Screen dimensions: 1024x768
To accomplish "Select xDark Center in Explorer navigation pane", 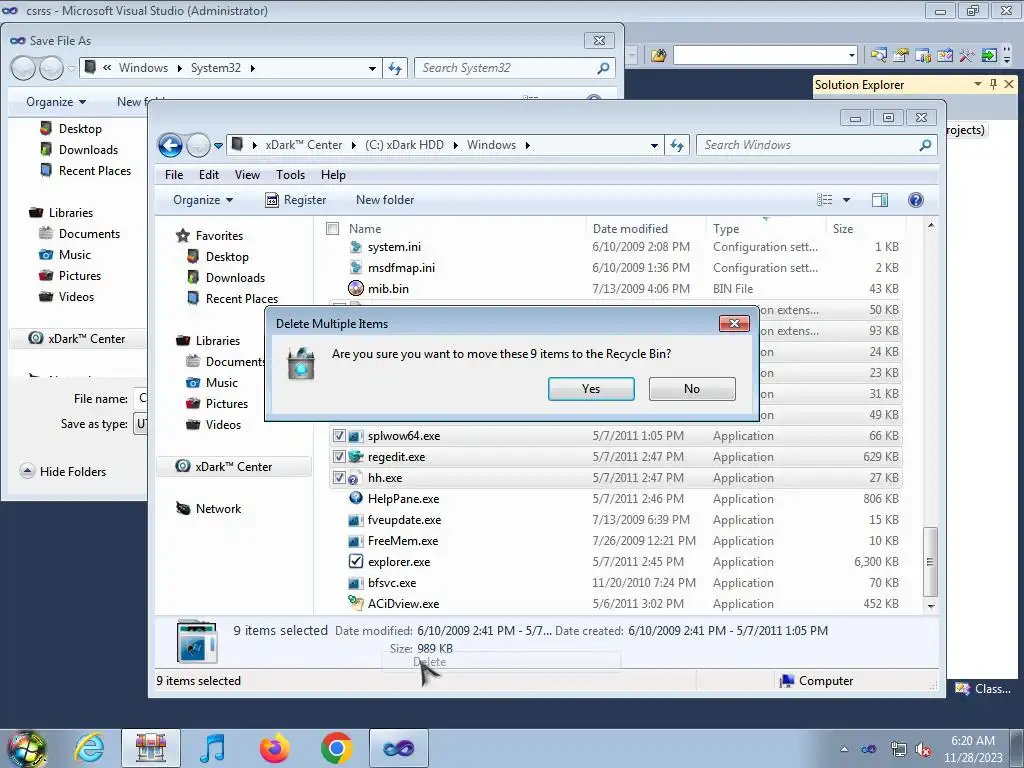I will [233, 467].
